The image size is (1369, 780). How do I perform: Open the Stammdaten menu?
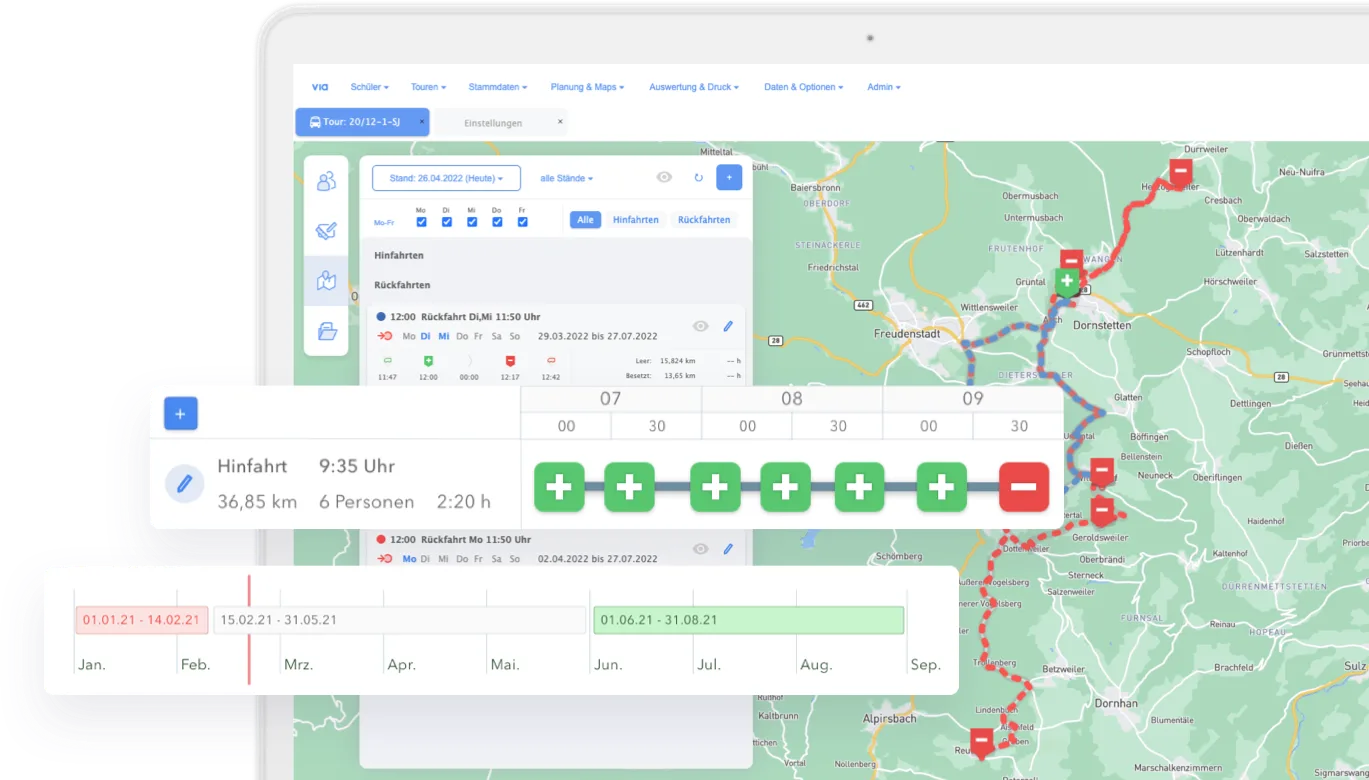click(x=497, y=87)
